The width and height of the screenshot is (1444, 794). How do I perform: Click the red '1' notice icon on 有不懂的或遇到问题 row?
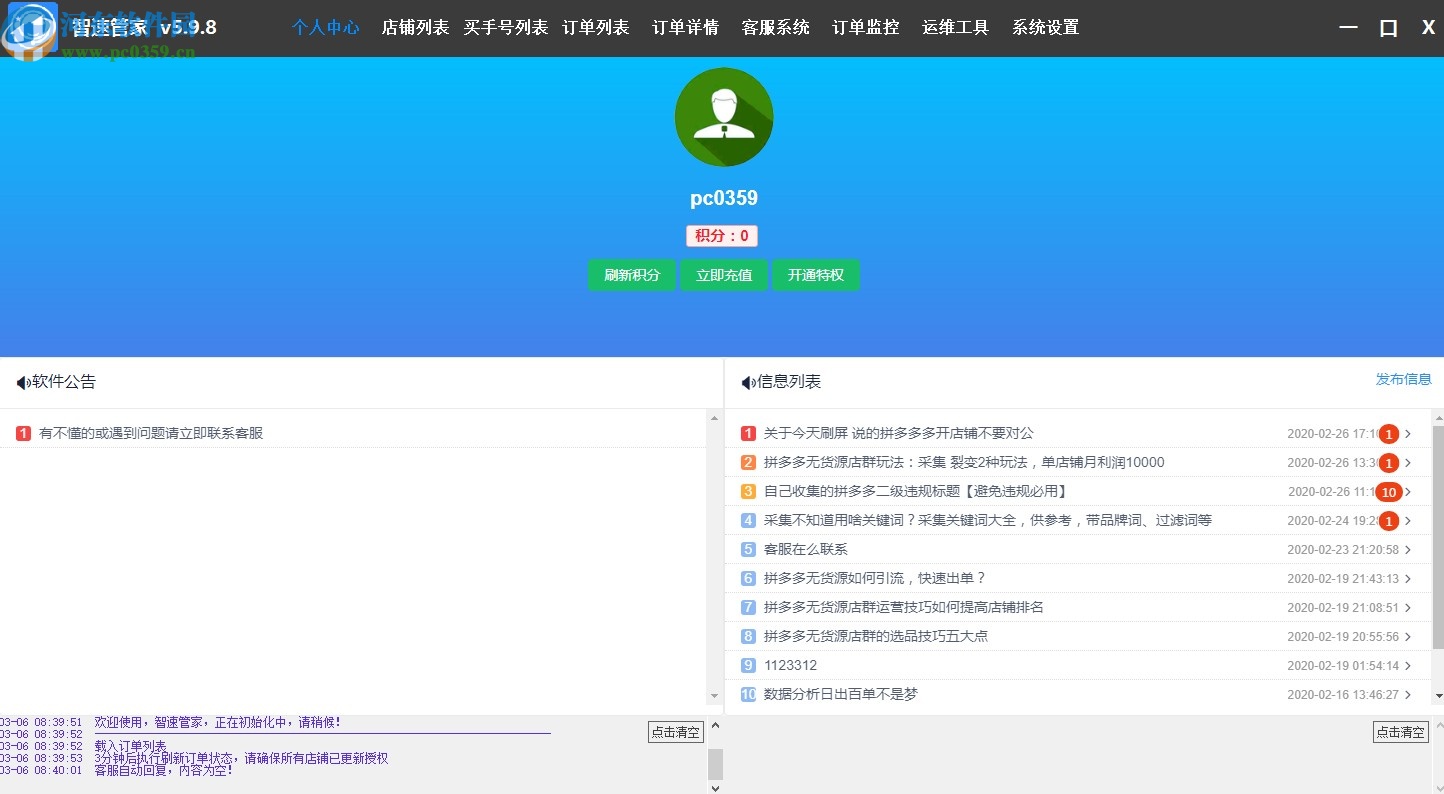[24, 432]
